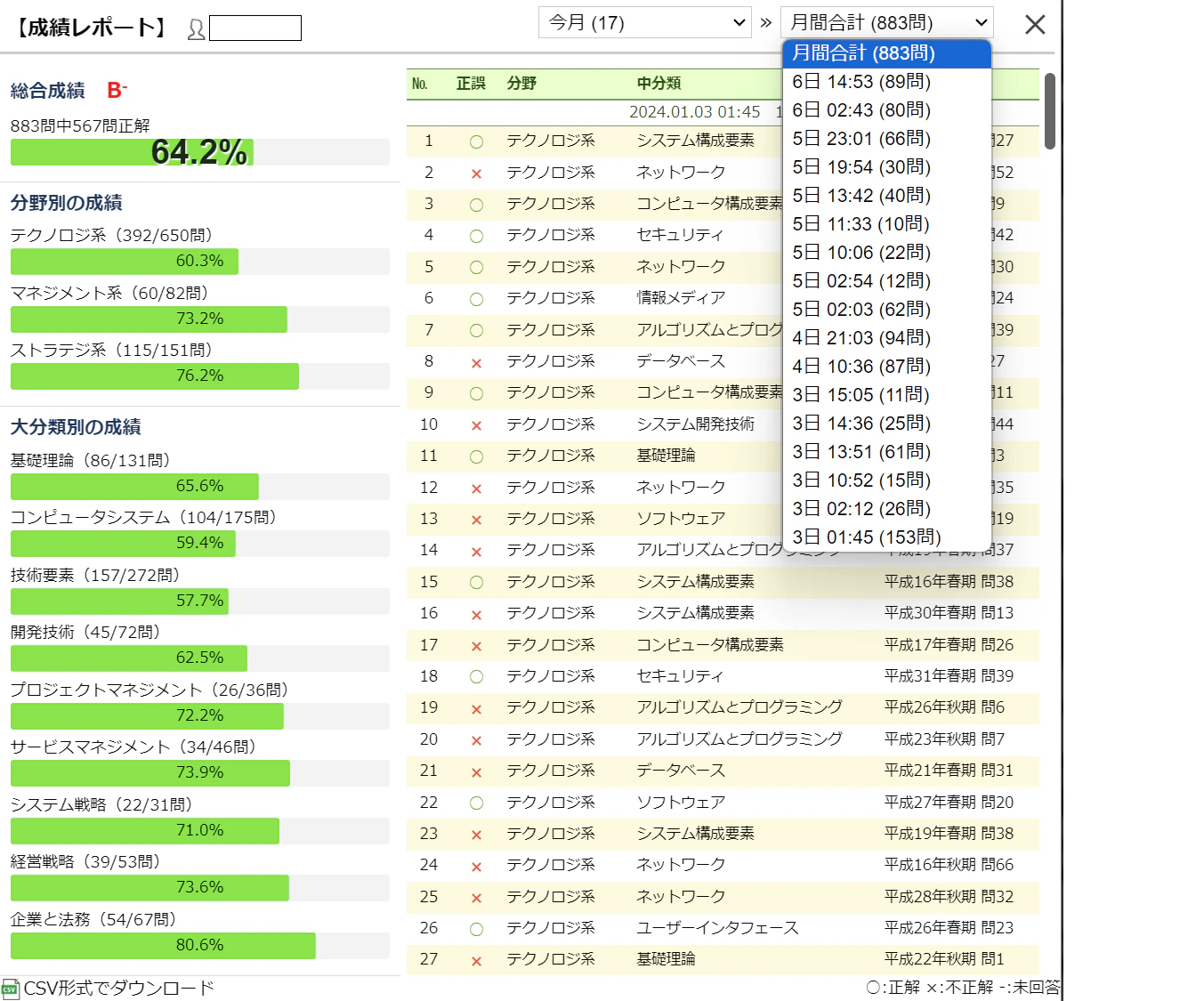Select session 3日 10:52 (15問)
1204x1001 pixels.
[887, 480]
